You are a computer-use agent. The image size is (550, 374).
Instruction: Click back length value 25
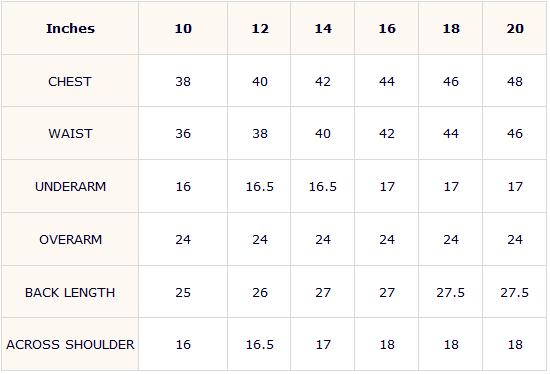click(x=183, y=293)
